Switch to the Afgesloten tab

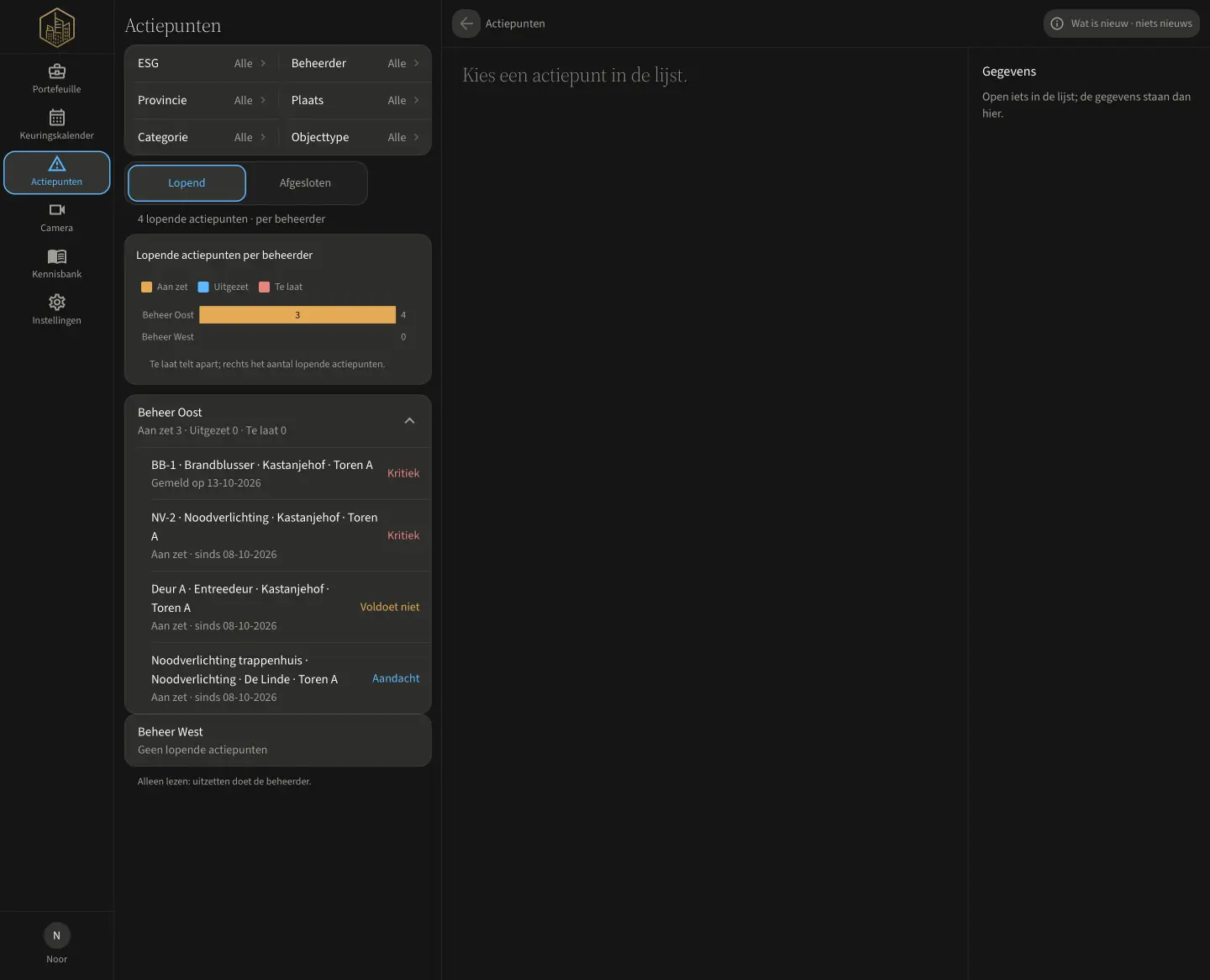[305, 183]
